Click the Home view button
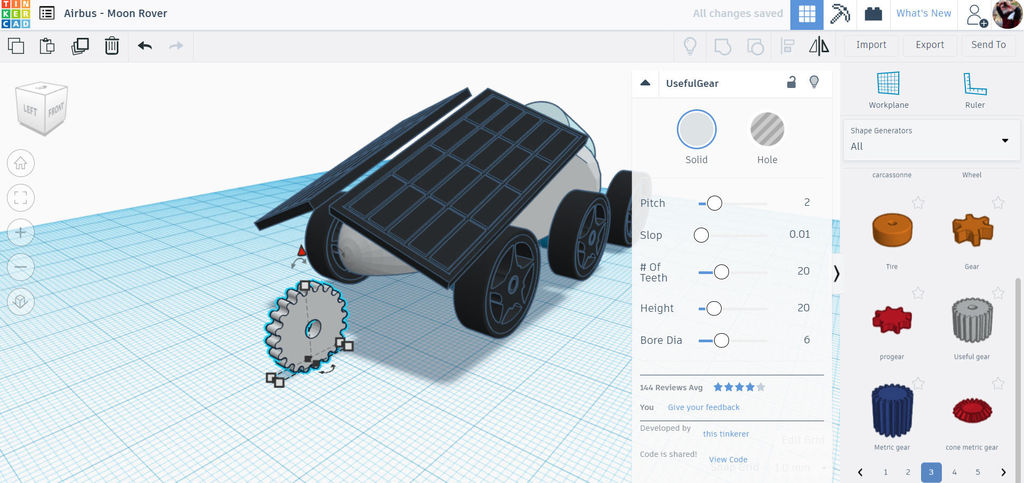The image size is (1024, 483). (21, 164)
